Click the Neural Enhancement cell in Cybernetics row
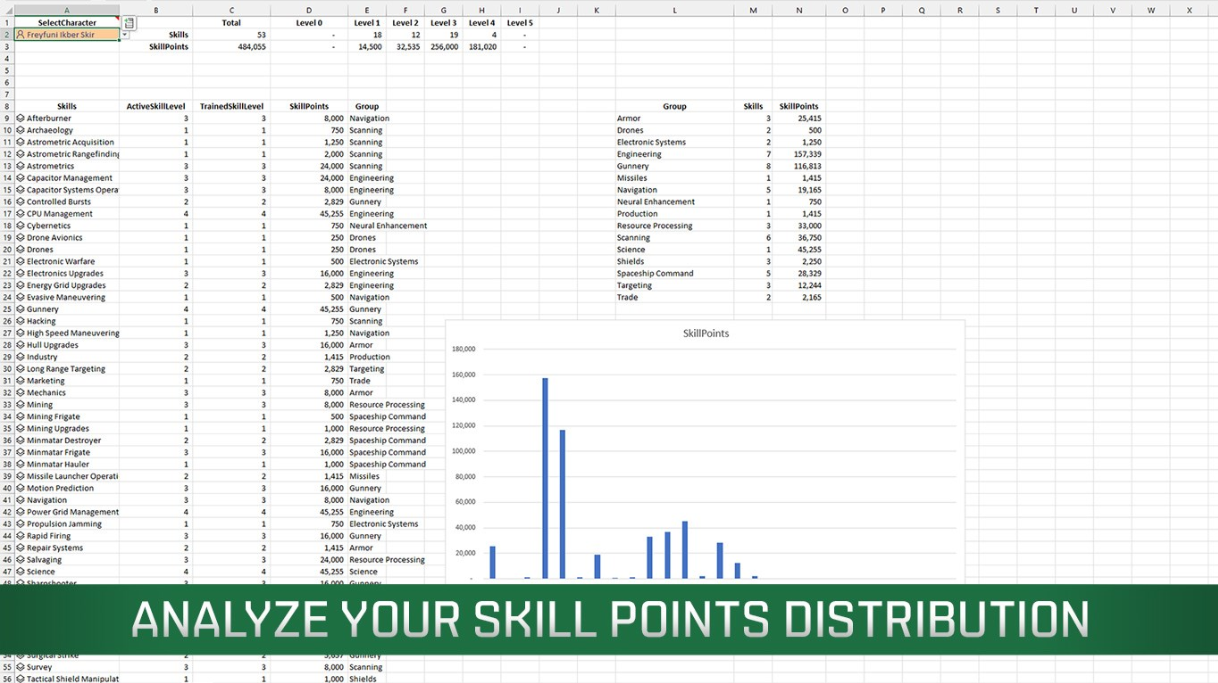Viewport: 1218px width, 683px height. click(x=388, y=226)
